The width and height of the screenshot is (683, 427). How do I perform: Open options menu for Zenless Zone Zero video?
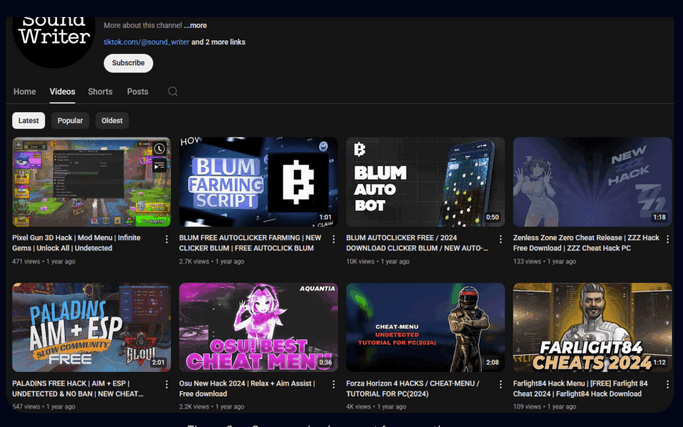pyautogui.click(x=668, y=240)
